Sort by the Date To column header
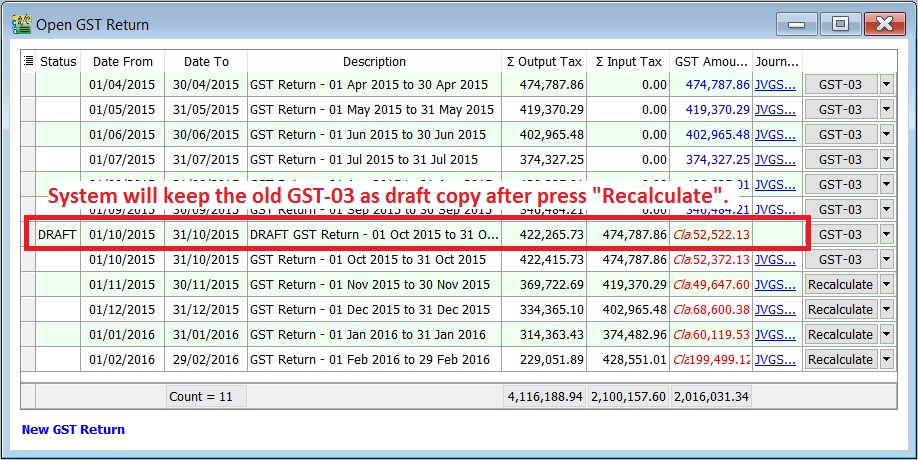This screenshot has width=918, height=460. [x=206, y=62]
